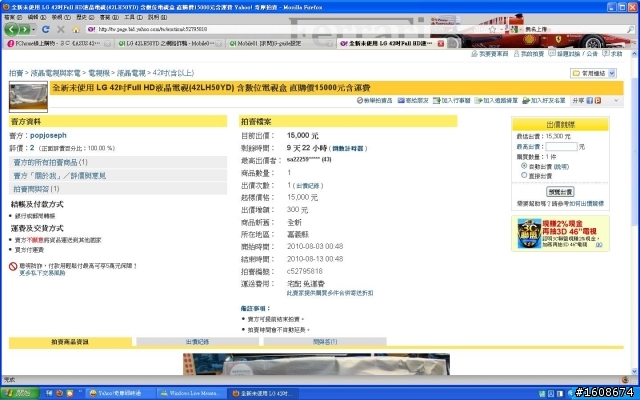The image size is (640, 400).
Task: Switch to the Mobile01 G-guide設定 tab
Action: point(281,43)
